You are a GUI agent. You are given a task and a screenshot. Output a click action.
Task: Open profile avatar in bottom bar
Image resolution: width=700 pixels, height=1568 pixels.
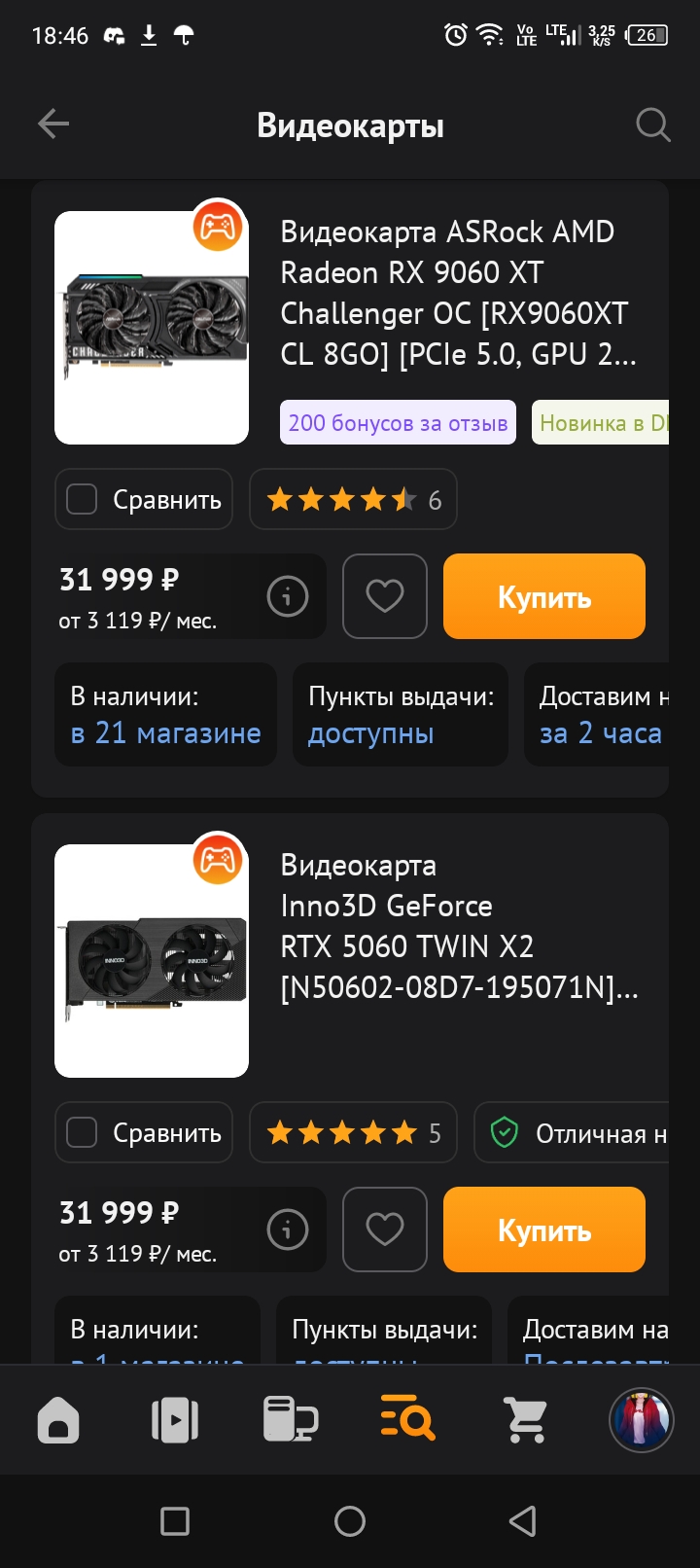(x=642, y=1420)
